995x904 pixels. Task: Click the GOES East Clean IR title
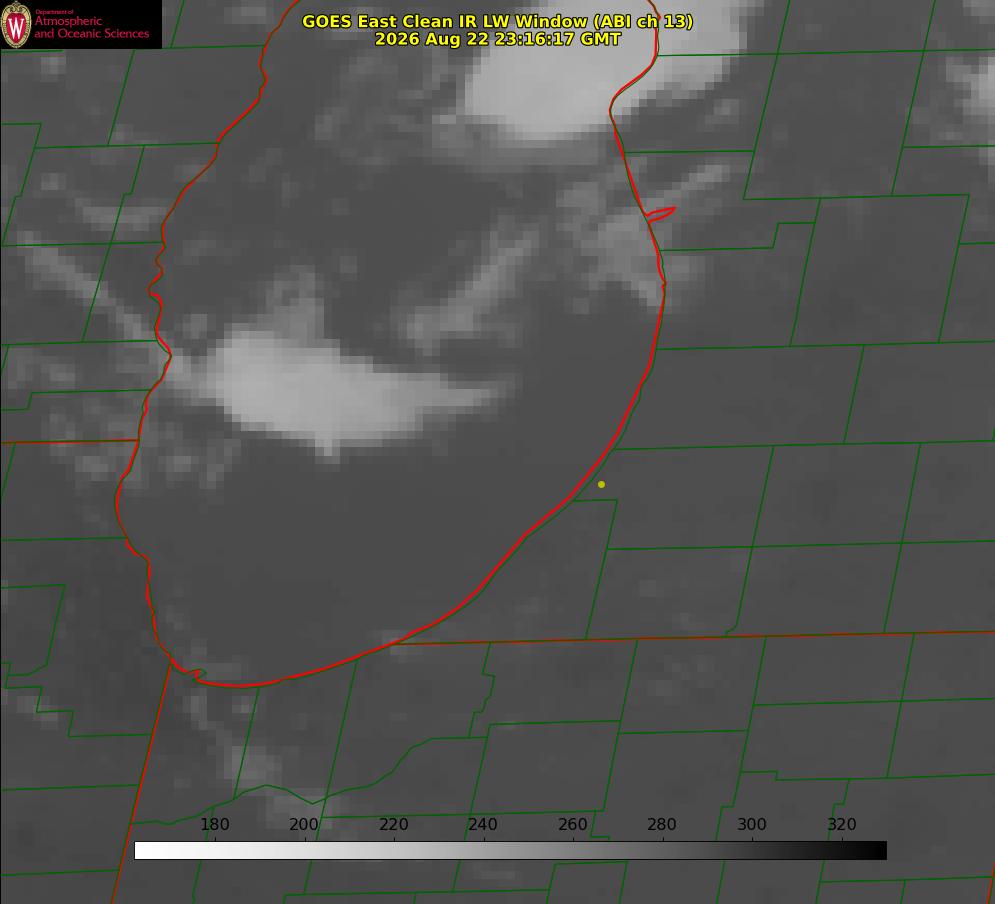(498, 21)
